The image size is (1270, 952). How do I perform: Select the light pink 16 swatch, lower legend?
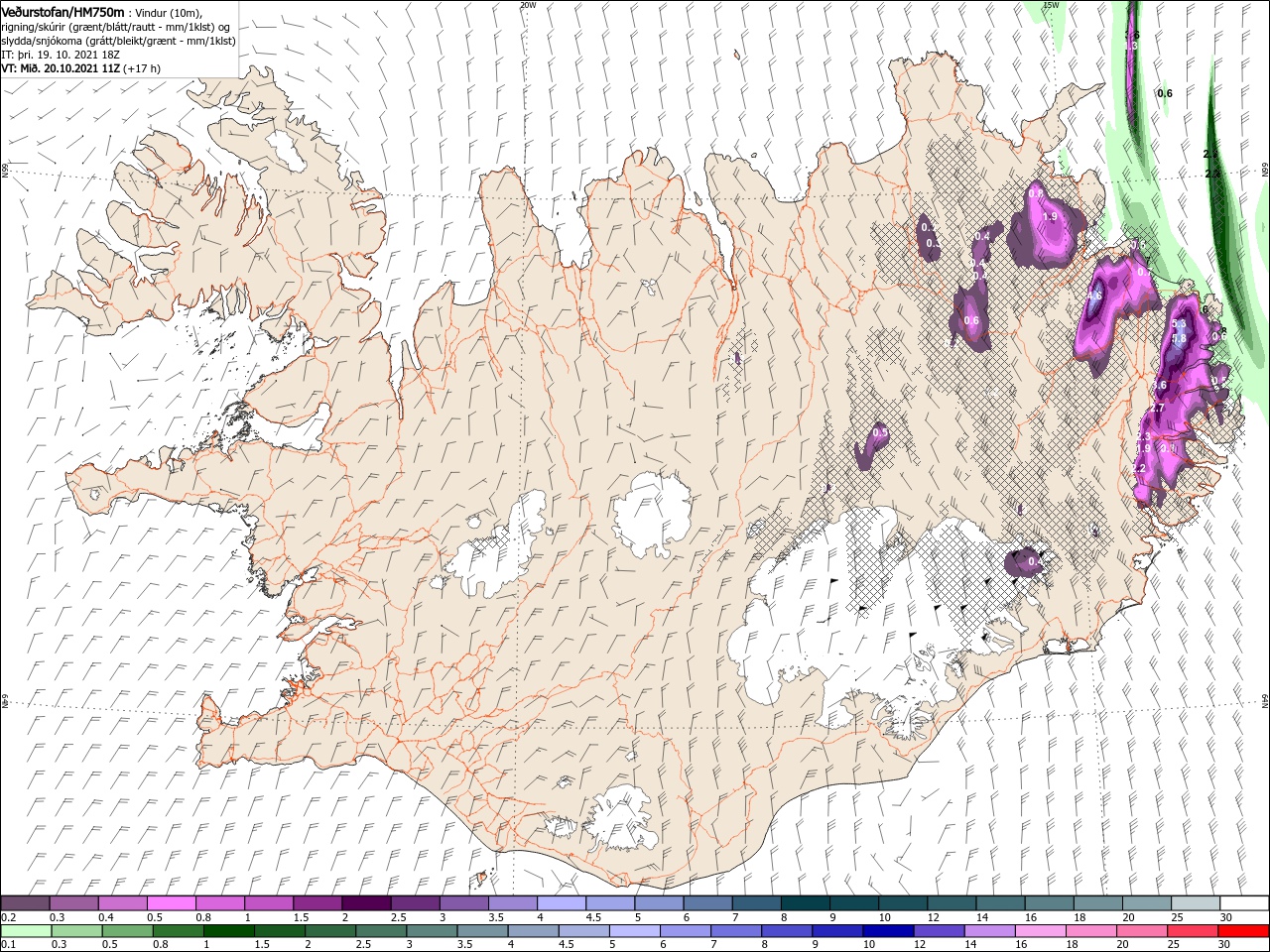[1040, 931]
